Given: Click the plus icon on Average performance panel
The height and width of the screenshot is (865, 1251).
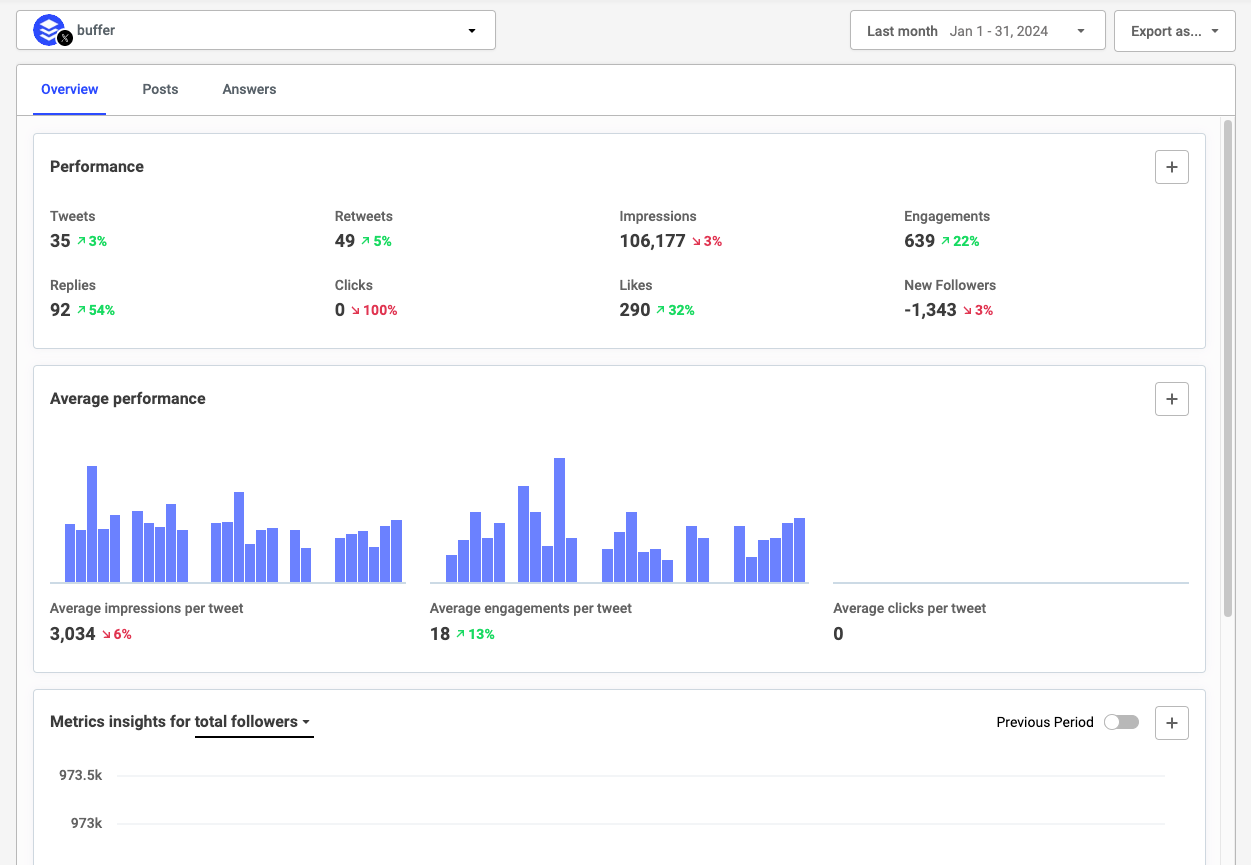Looking at the screenshot, I should tap(1171, 399).
